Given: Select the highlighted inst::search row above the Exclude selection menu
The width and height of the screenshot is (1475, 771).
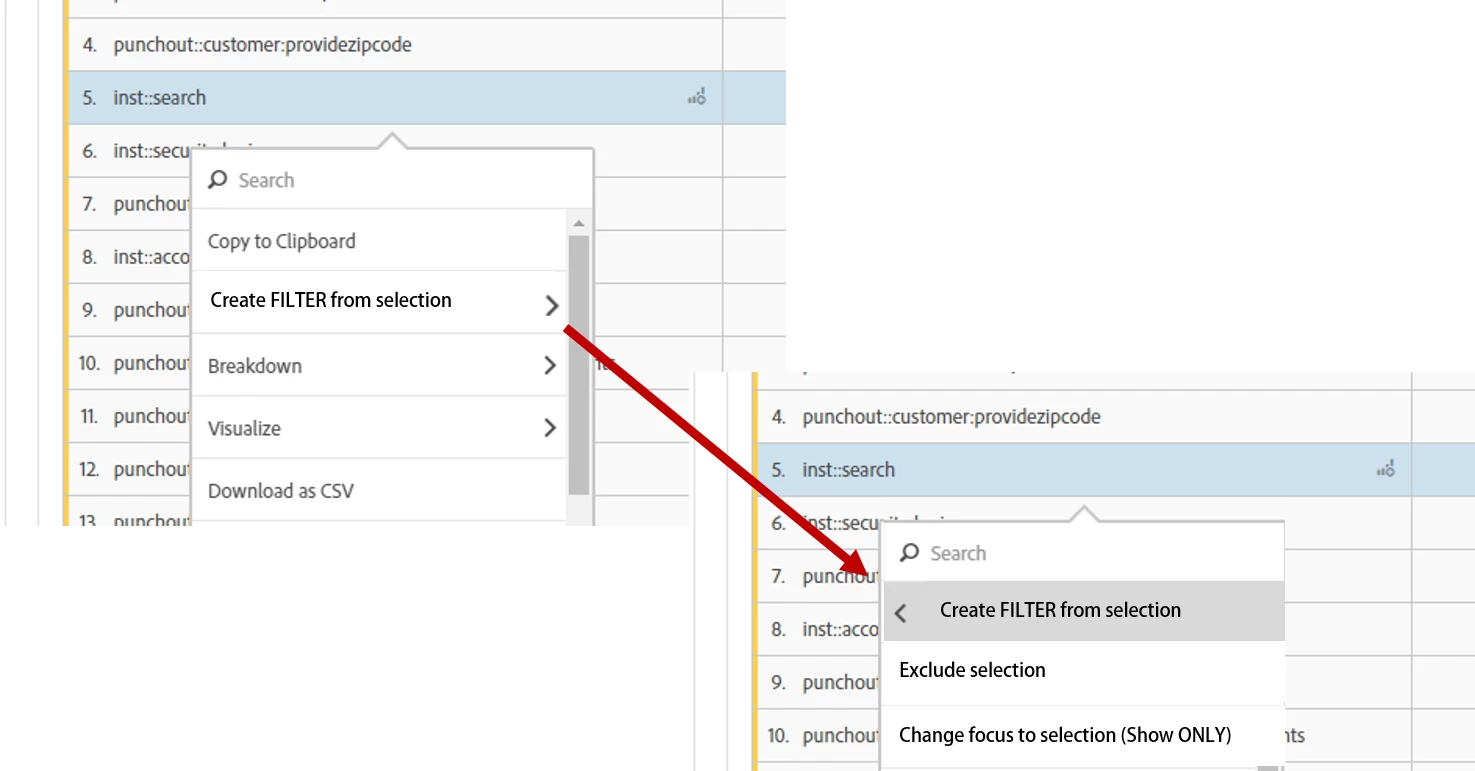Looking at the screenshot, I should point(1083,469).
